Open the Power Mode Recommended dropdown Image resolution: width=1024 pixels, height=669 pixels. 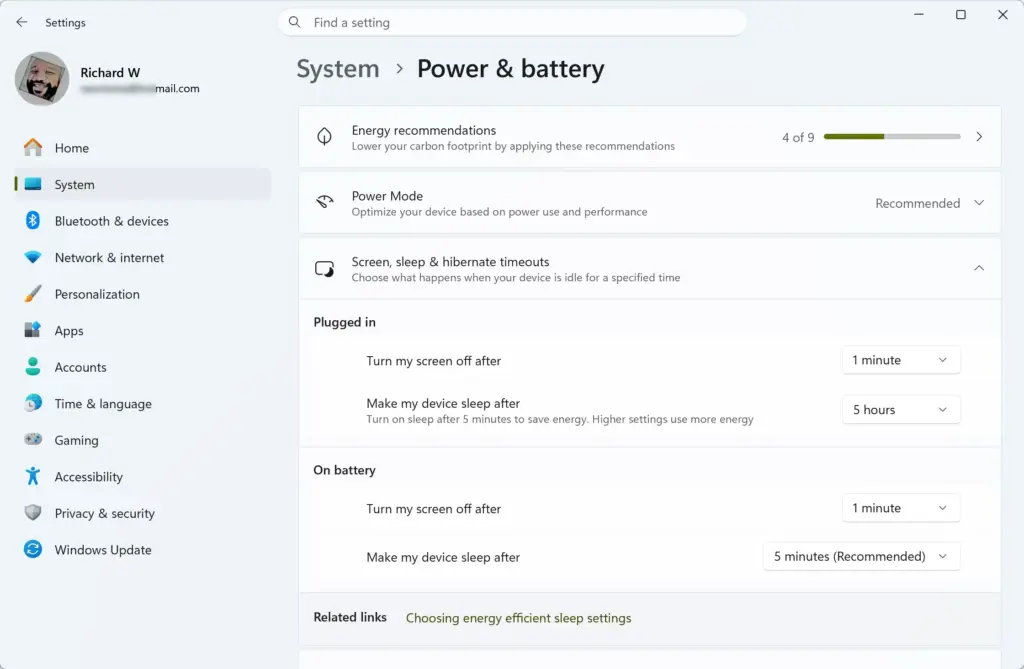tap(929, 203)
